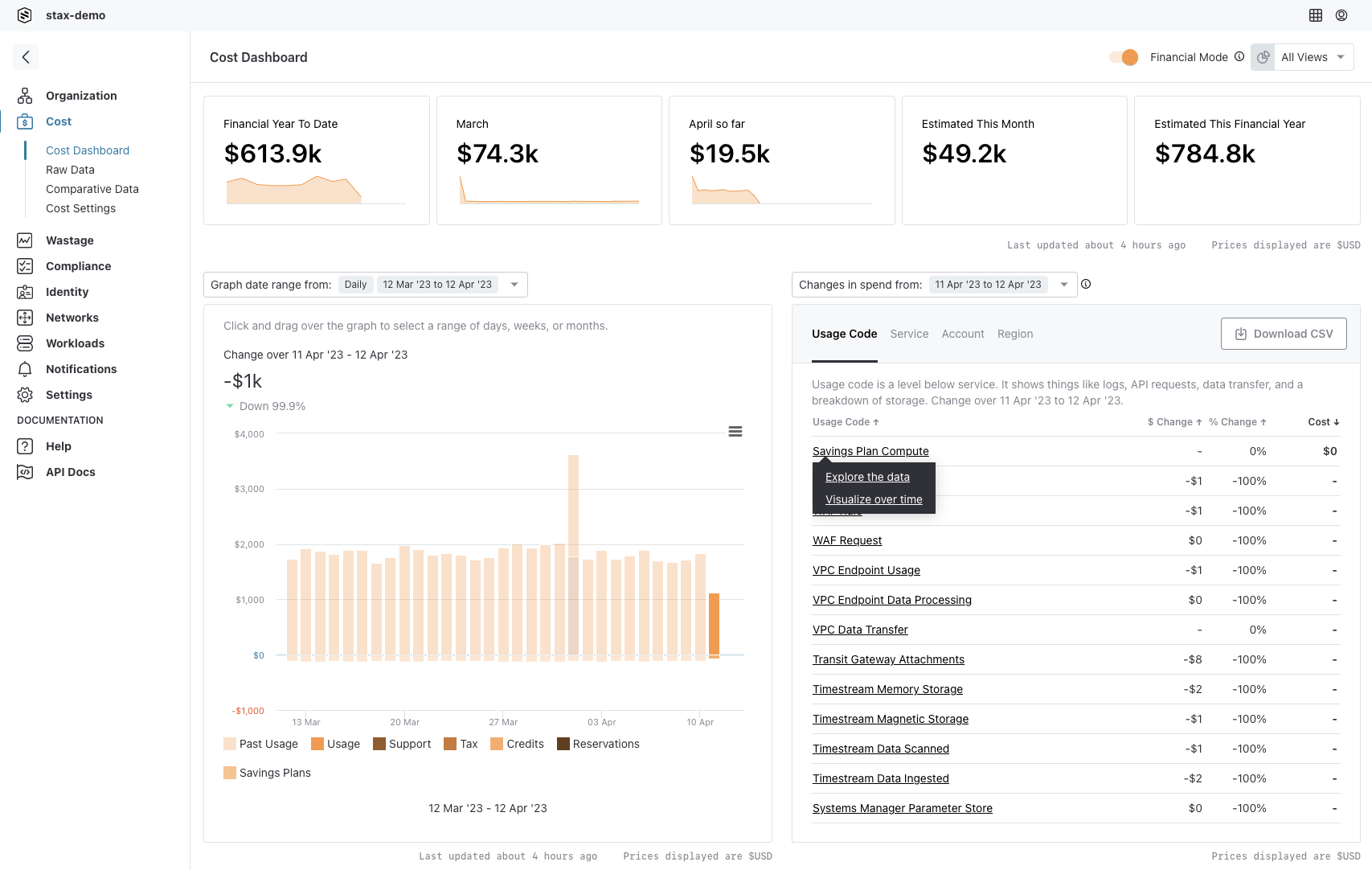The height and width of the screenshot is (870, 1372).
Task: Toggle Usage legend series
Action: click(336, 744)
